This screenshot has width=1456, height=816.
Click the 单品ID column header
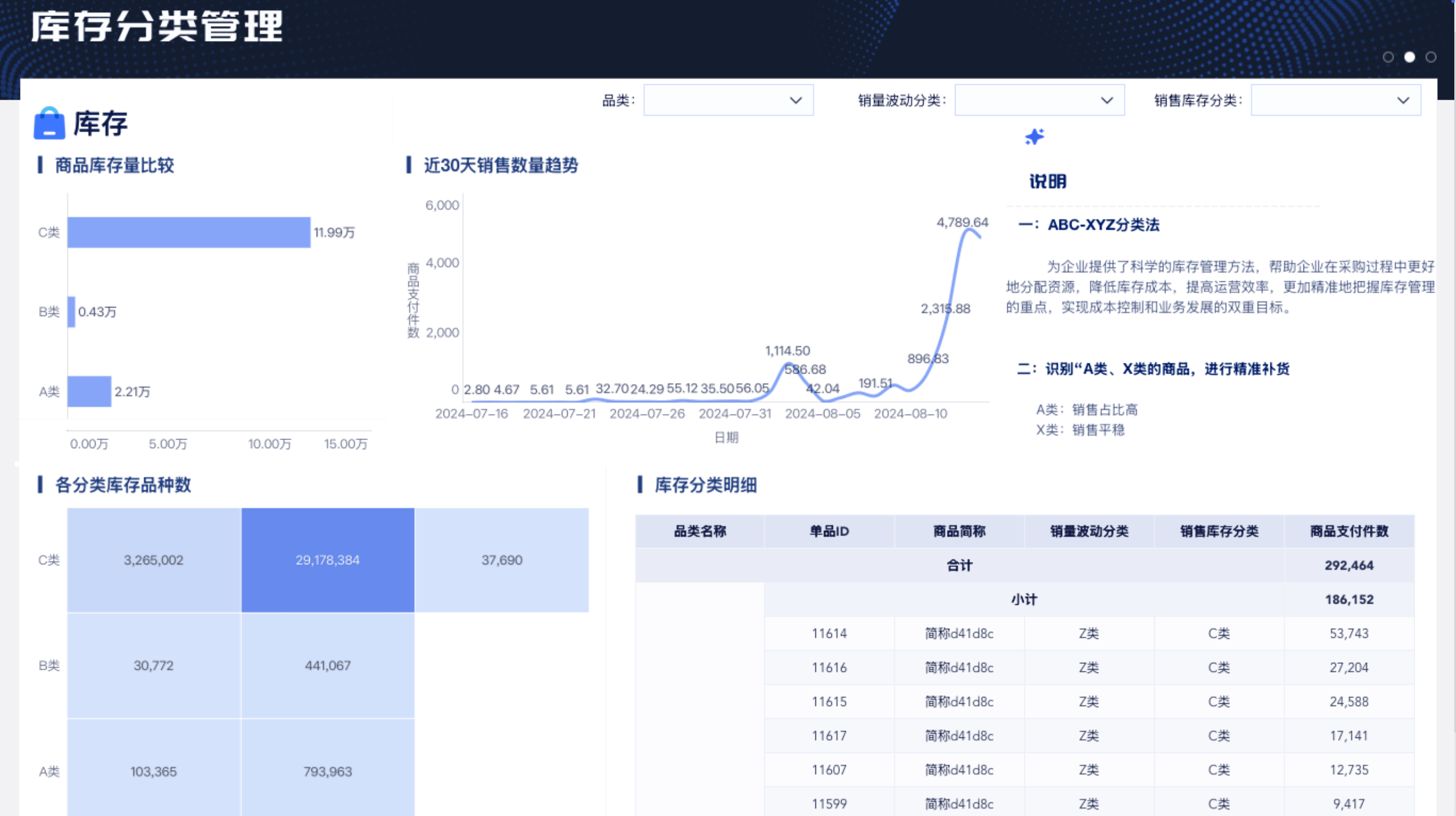[829, 531]
